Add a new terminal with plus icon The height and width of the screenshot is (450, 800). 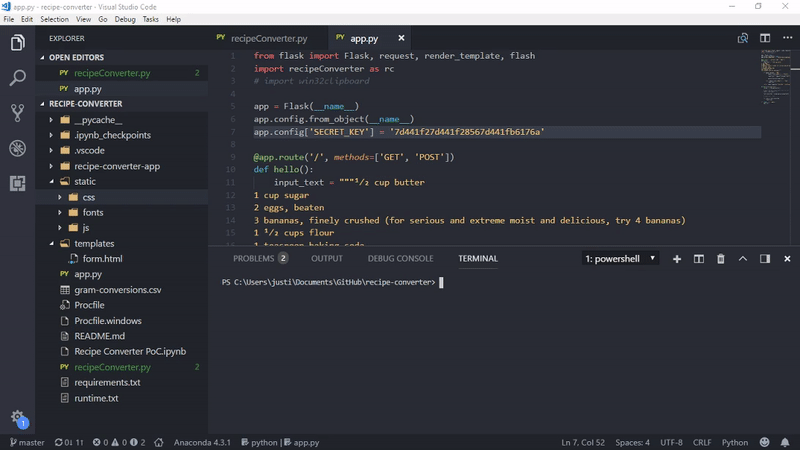pos(677,259)
